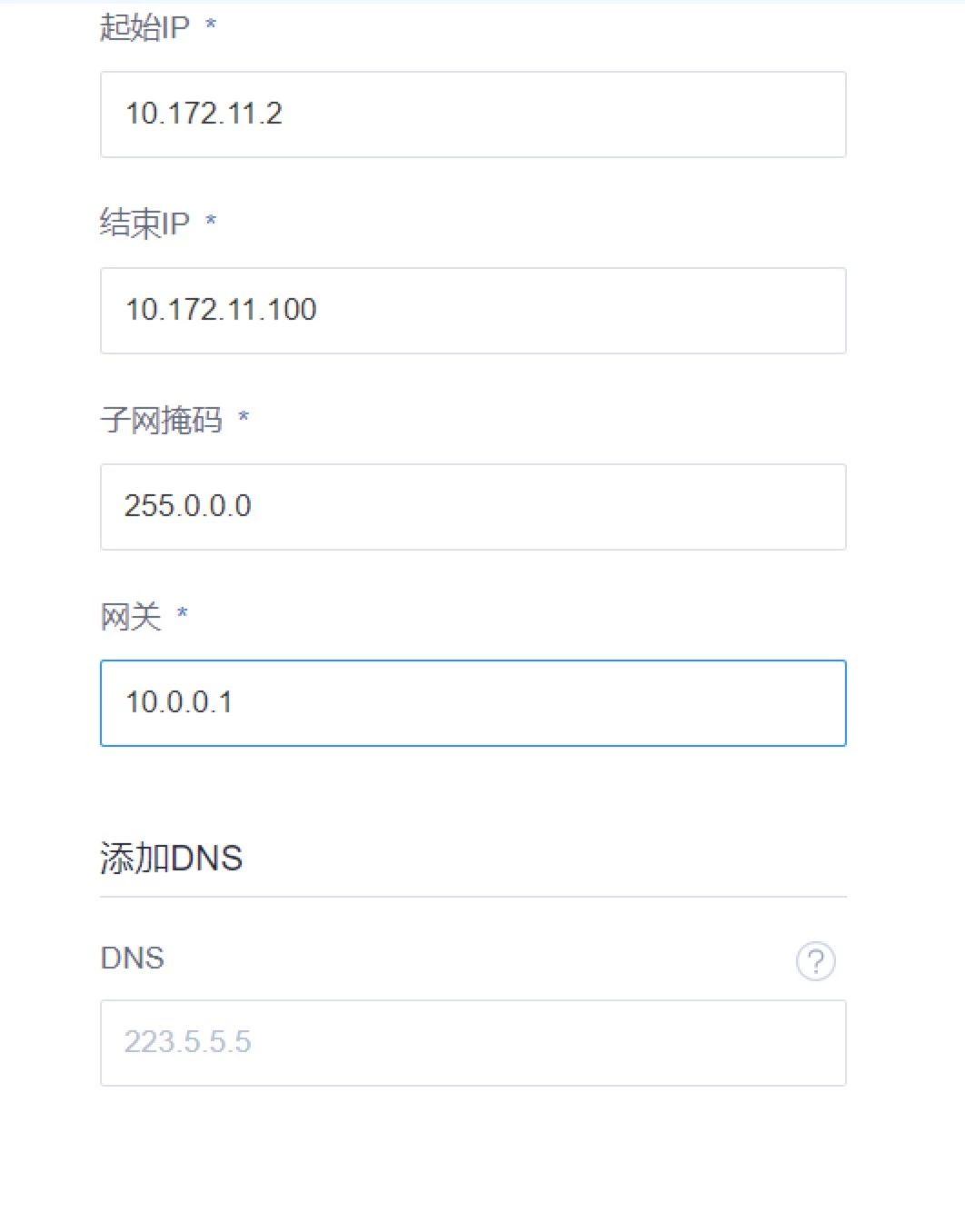This screenshot has width=965, height=1232.
Task: Click the 255.0.0.0 mask value text
Action: tap(187, 506)
